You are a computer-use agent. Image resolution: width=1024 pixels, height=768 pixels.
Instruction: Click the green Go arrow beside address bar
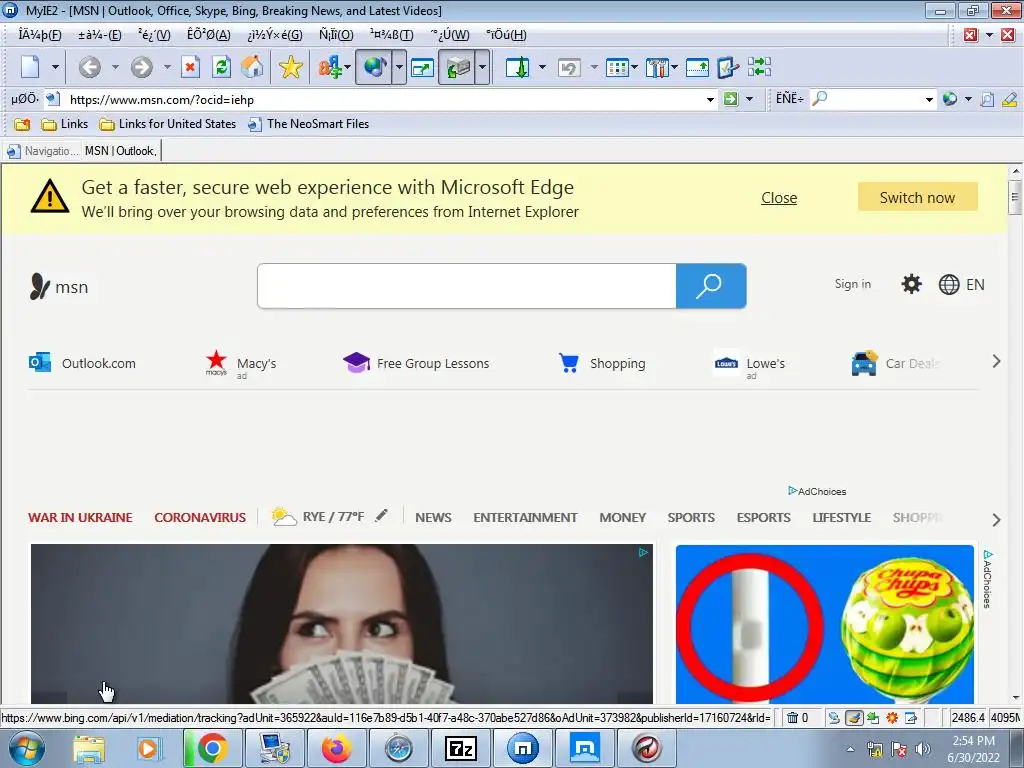point(731,99)
